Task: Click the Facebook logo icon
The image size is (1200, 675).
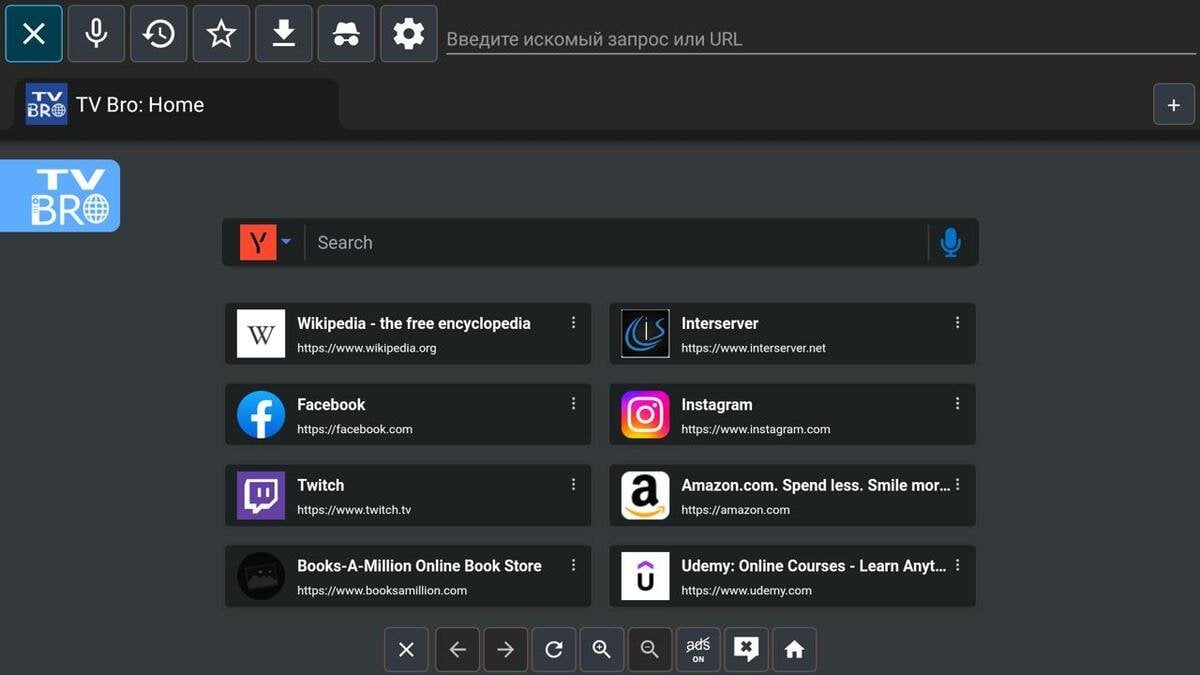Action: (261, 415)
